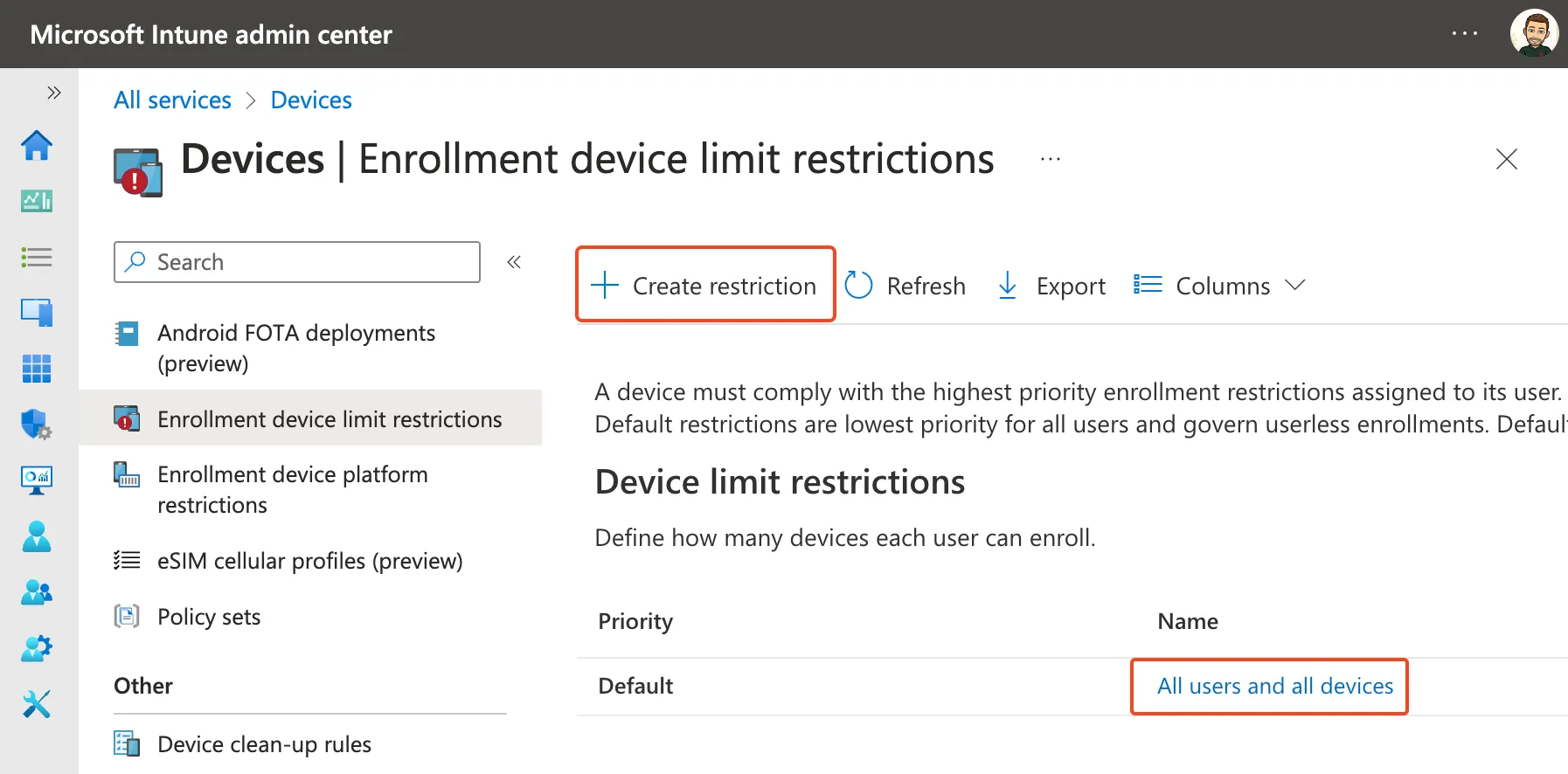Click the Enrollment device limit restrictions menu icon
This screenshot has width=1568, height=774.
(x=127, y=418)
